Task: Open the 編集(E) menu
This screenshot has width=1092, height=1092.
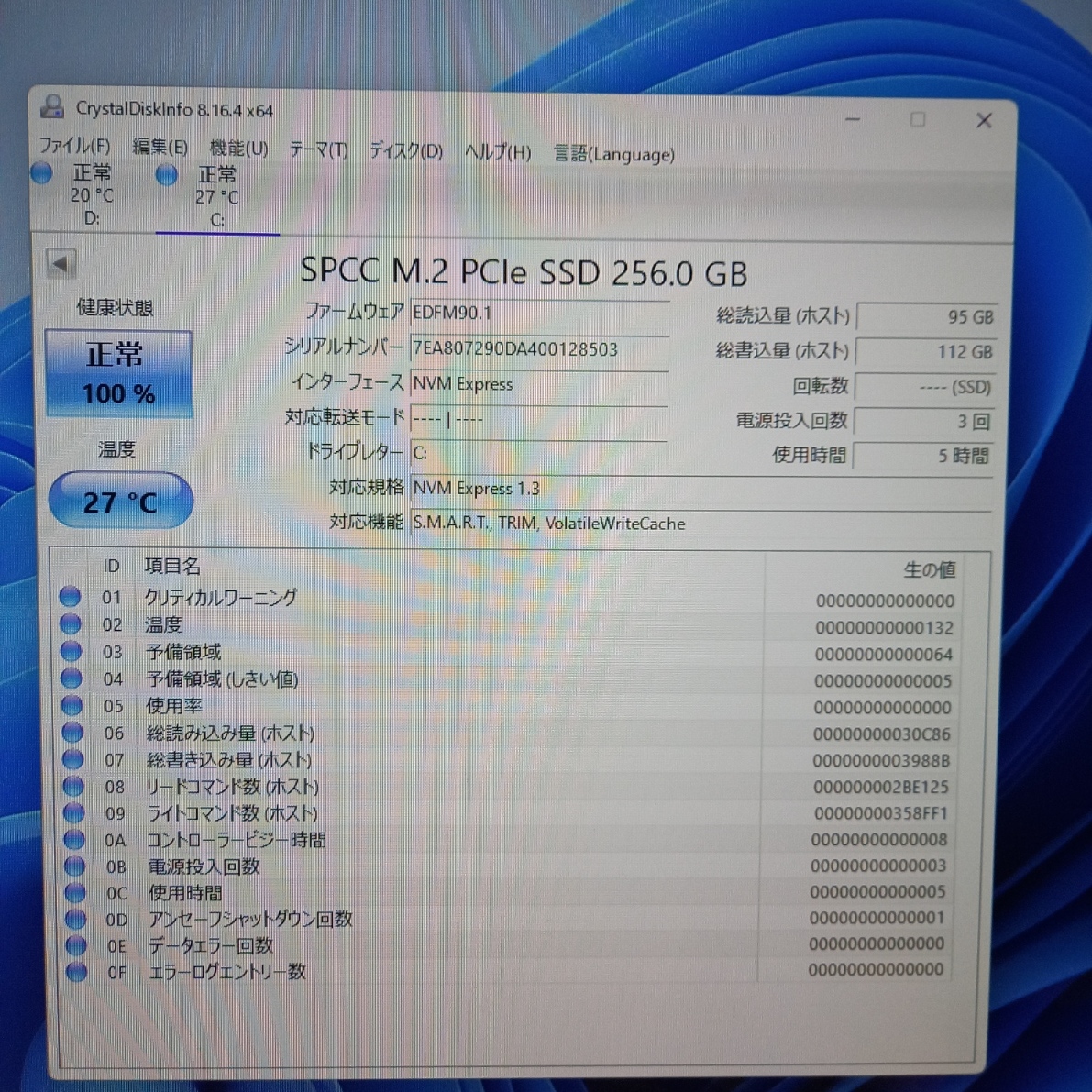Action: (160, 147)
